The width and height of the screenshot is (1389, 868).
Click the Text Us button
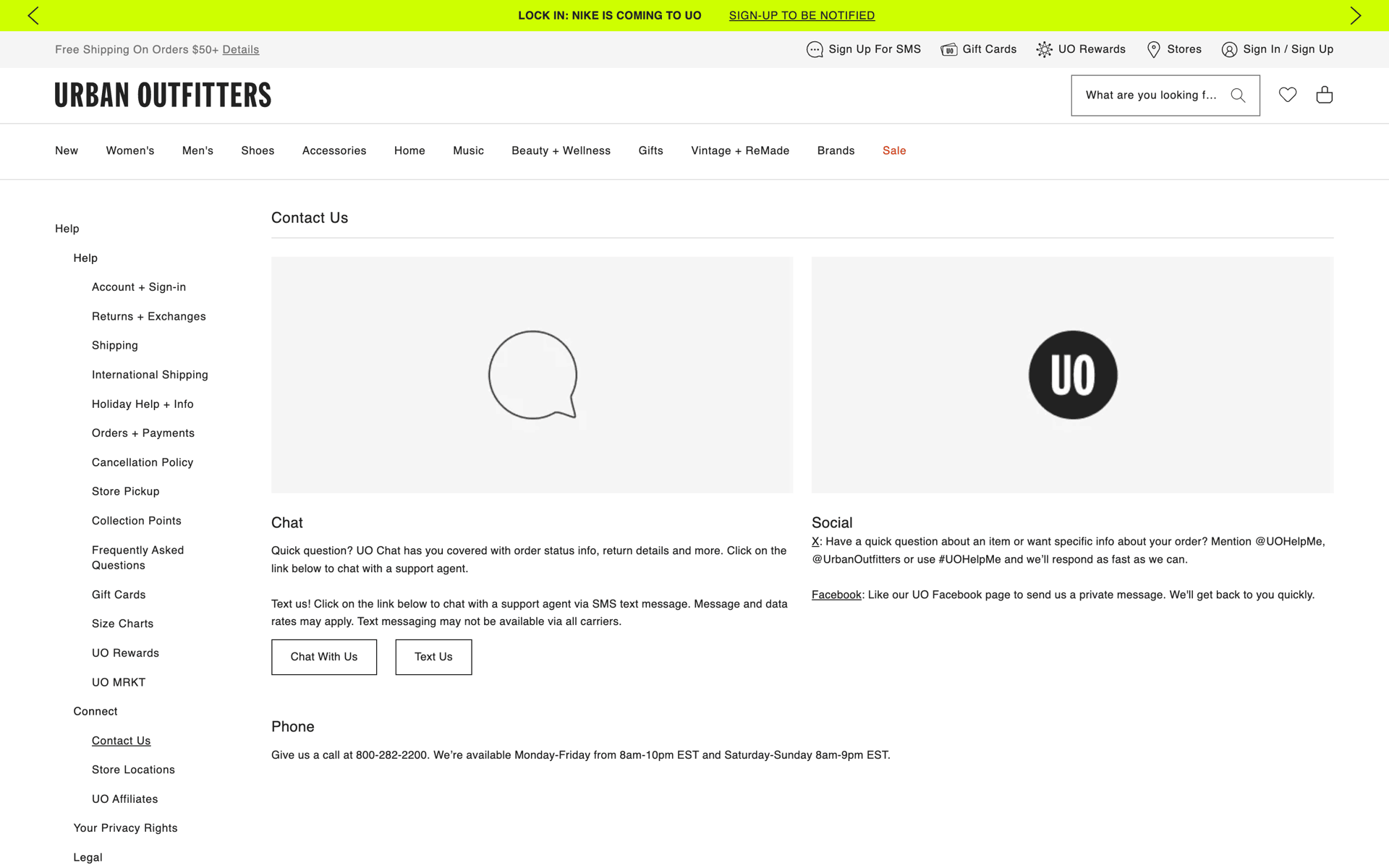tap(433, 657)
